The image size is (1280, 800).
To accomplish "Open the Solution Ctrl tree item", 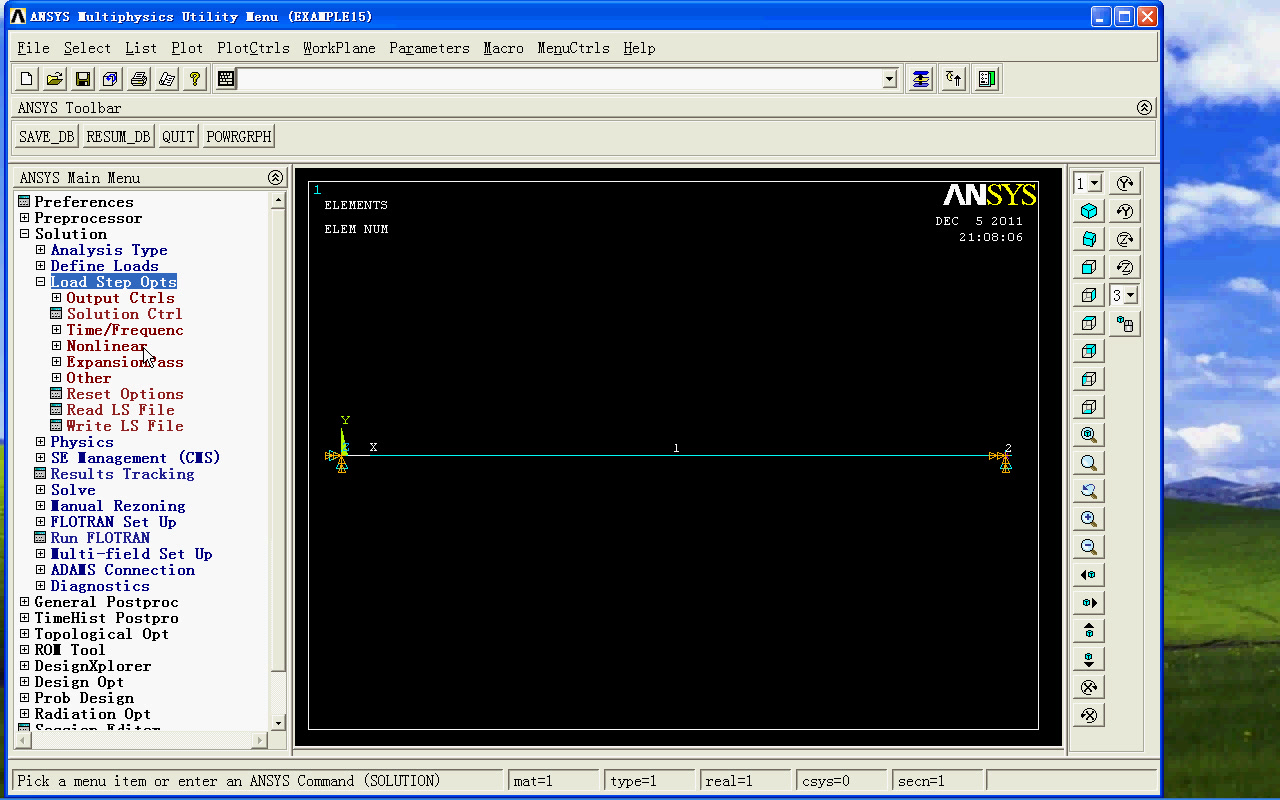I will pos(124,314).
